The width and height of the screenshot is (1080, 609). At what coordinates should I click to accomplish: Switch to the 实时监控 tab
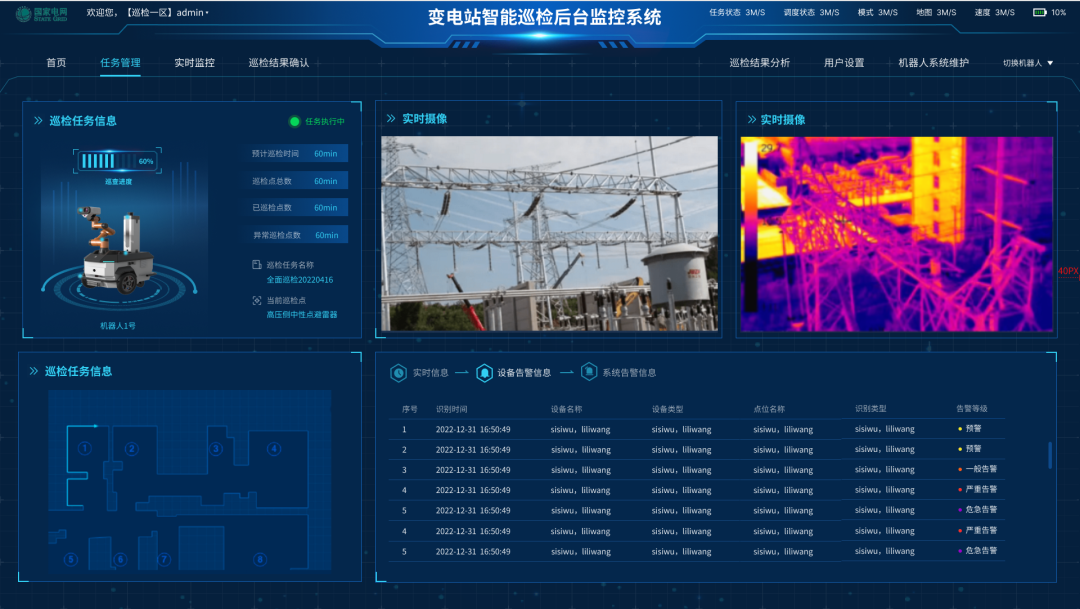tap(194, 62)
